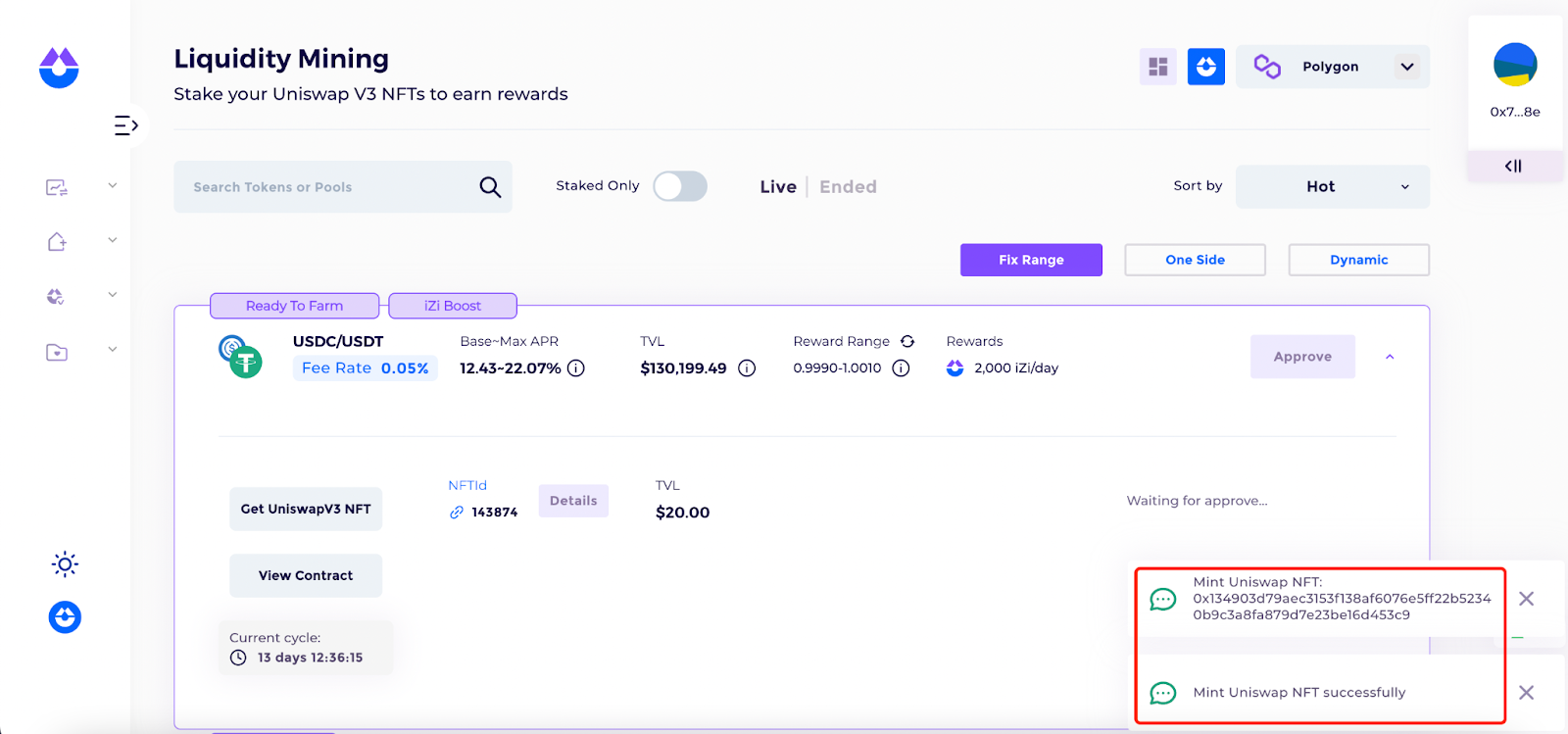
Task: Click the $20.00 TVL value
Action: point(682,513)
